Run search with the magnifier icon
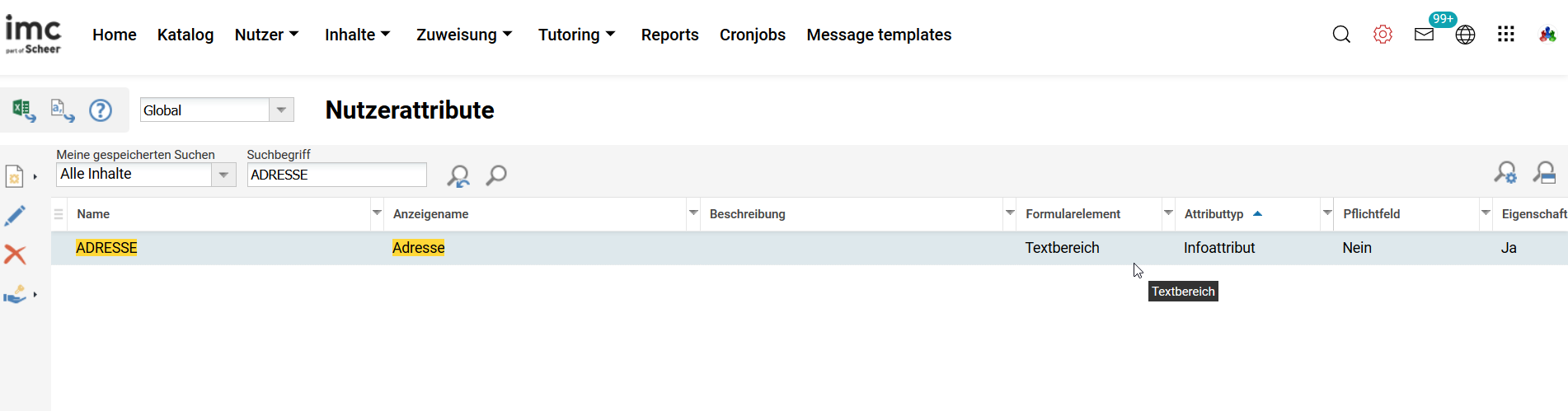Screen dimensions: 1568x411 coord(496,175)
